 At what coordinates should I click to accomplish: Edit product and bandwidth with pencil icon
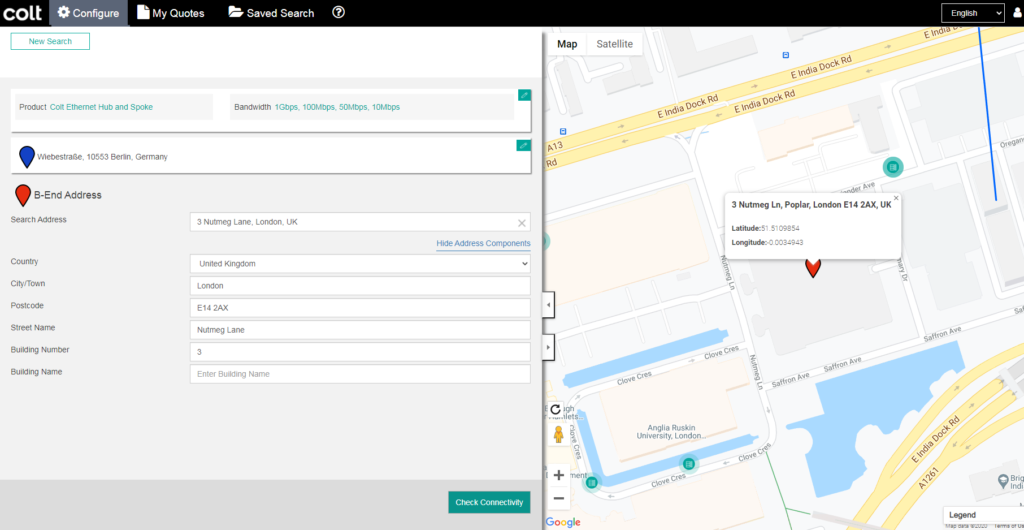[524, 95]
